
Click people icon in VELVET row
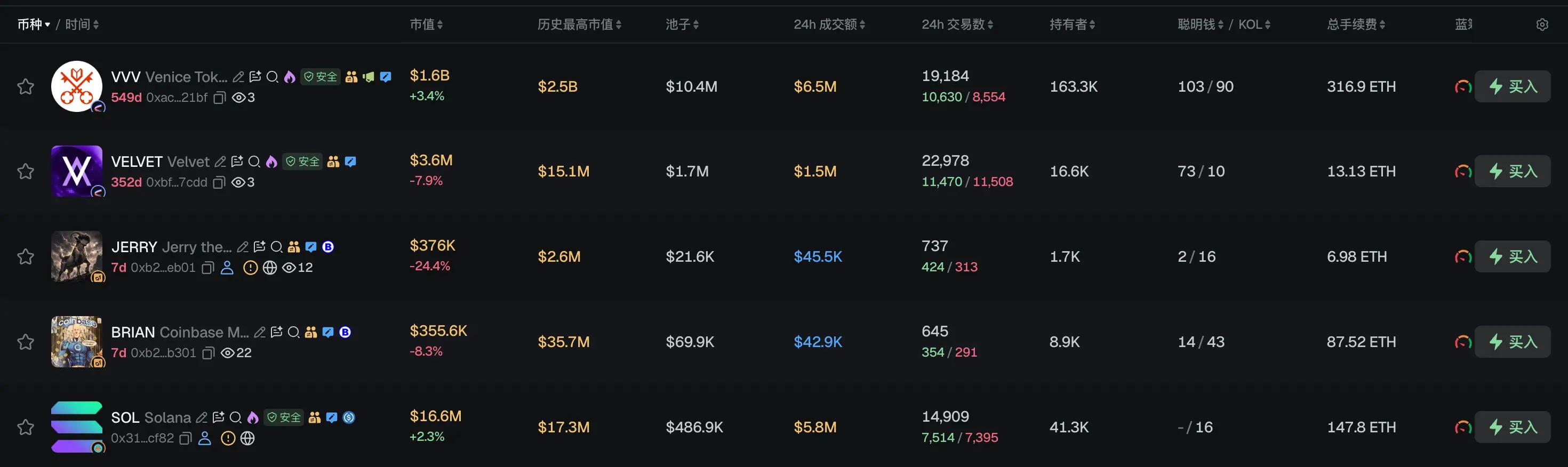(333, 162)
